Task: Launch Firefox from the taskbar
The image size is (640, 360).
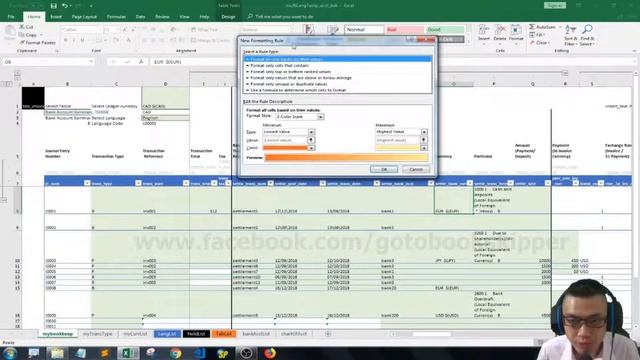Action: pyautogui.click(x=269, y=353)
